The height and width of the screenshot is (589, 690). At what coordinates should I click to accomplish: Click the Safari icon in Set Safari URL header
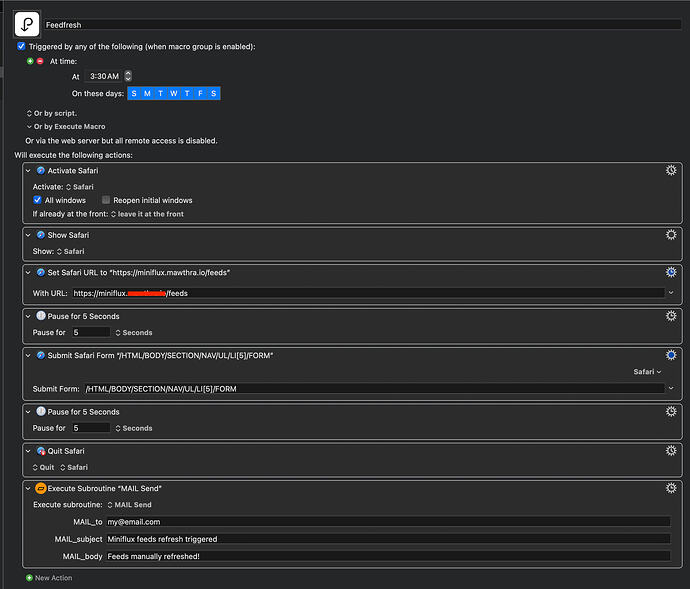(x=40, y=272)
